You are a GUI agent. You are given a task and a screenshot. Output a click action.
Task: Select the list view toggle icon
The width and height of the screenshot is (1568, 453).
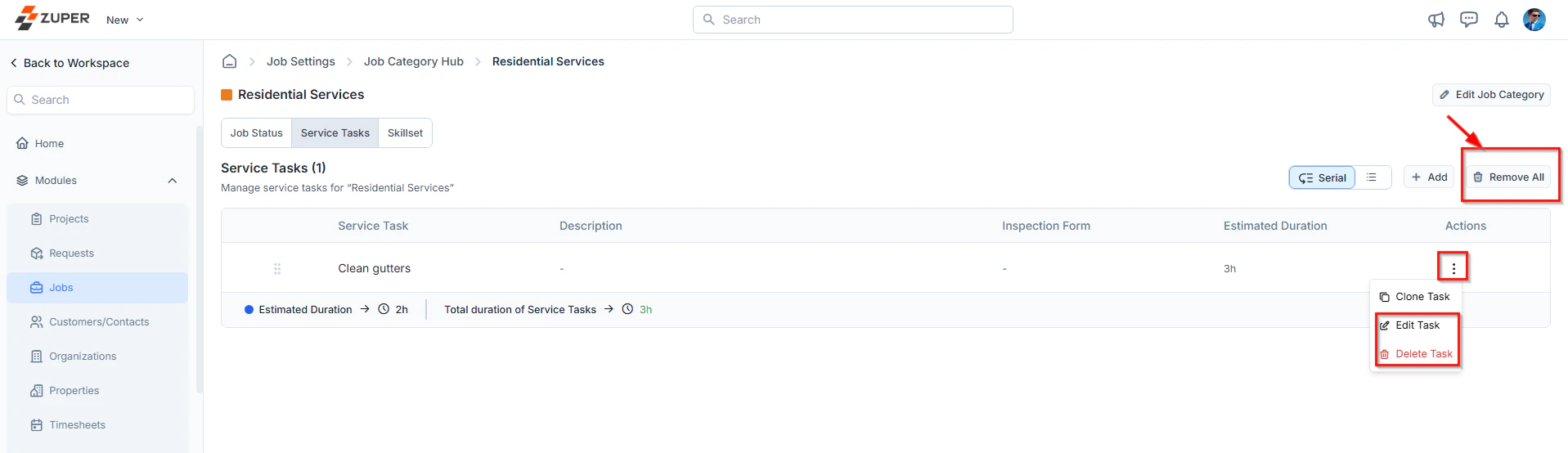pyautogui.click(x=1372, y=177)
